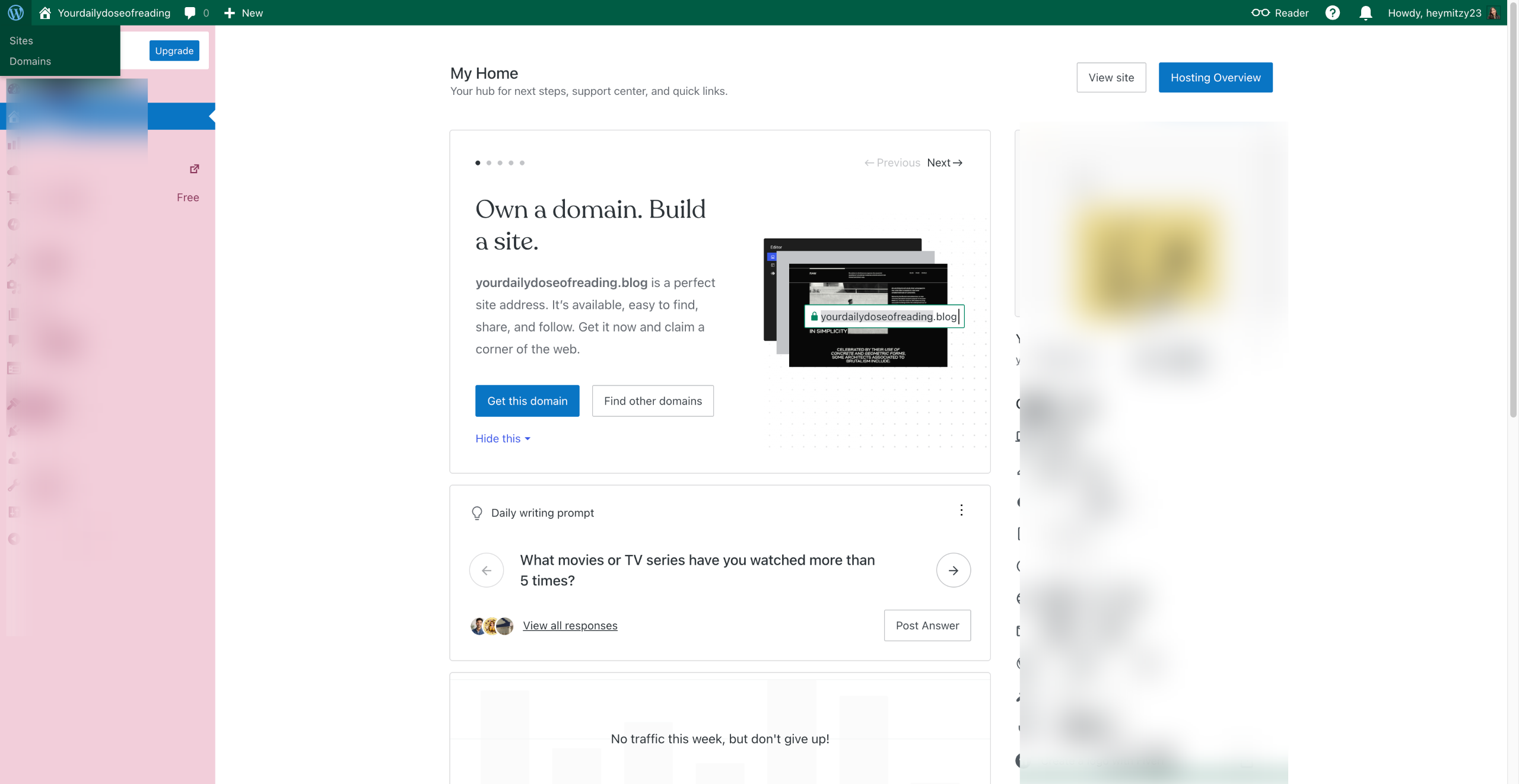The width and height of the screenshot is (1519, 784).
Task: Open daily prompt three-dot options menu
Action: (x=961, y=510)
